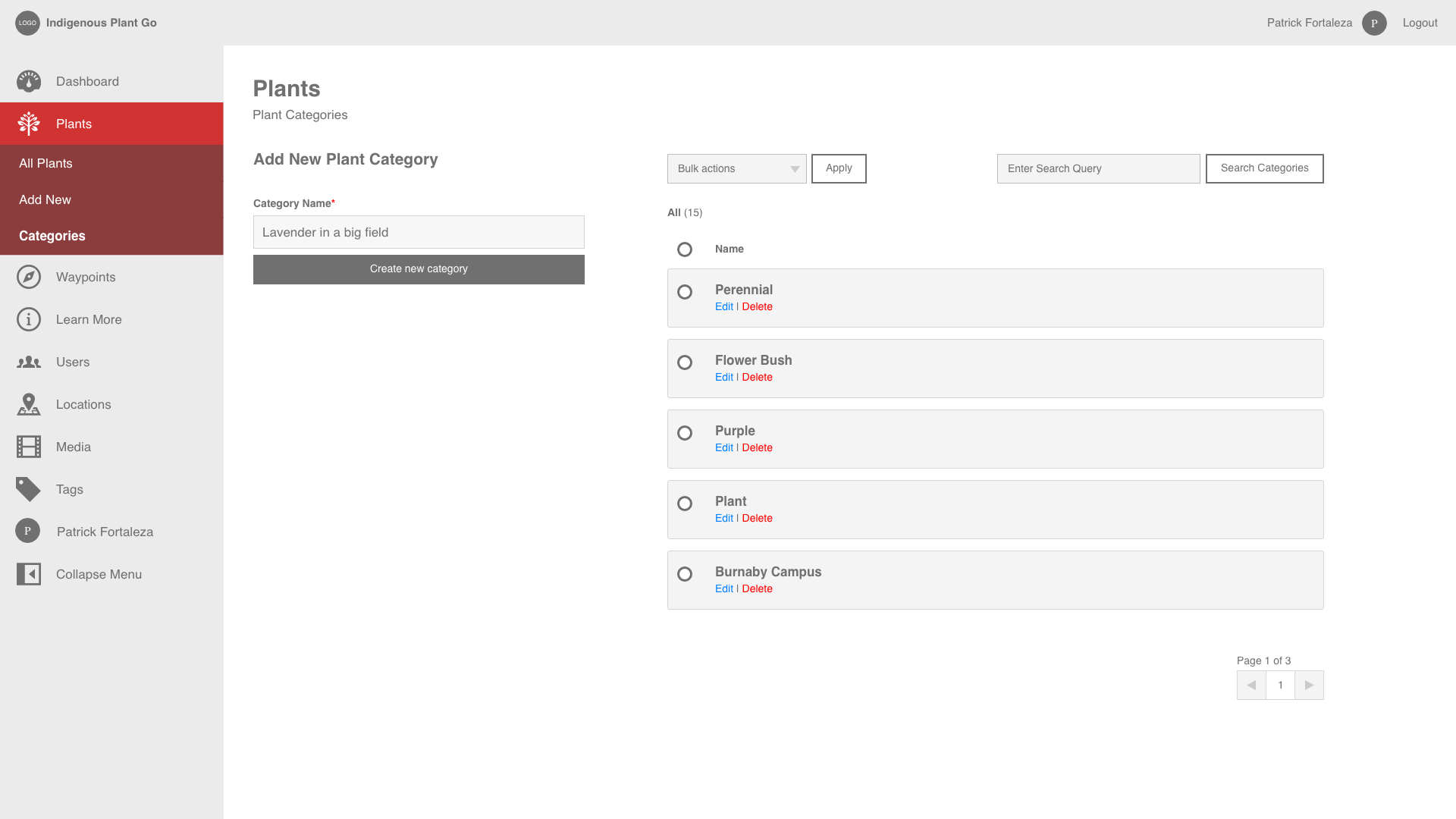
Task: Go to previous page of categories
Action: 1251,685
